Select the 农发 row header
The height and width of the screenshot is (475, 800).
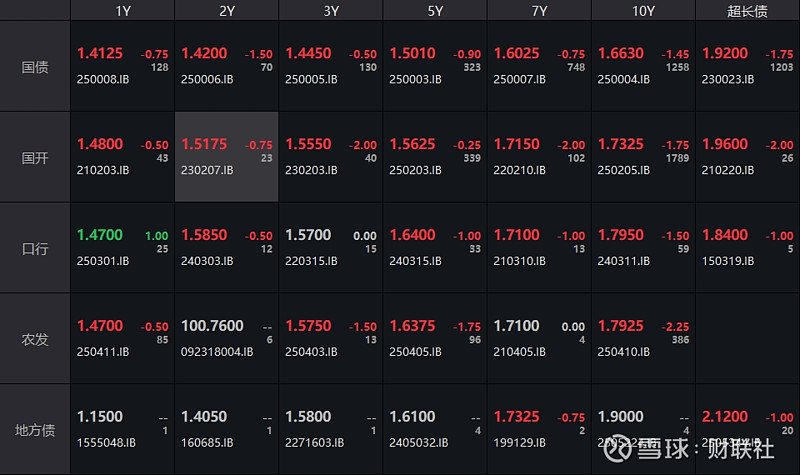click(x=35, y=339)
